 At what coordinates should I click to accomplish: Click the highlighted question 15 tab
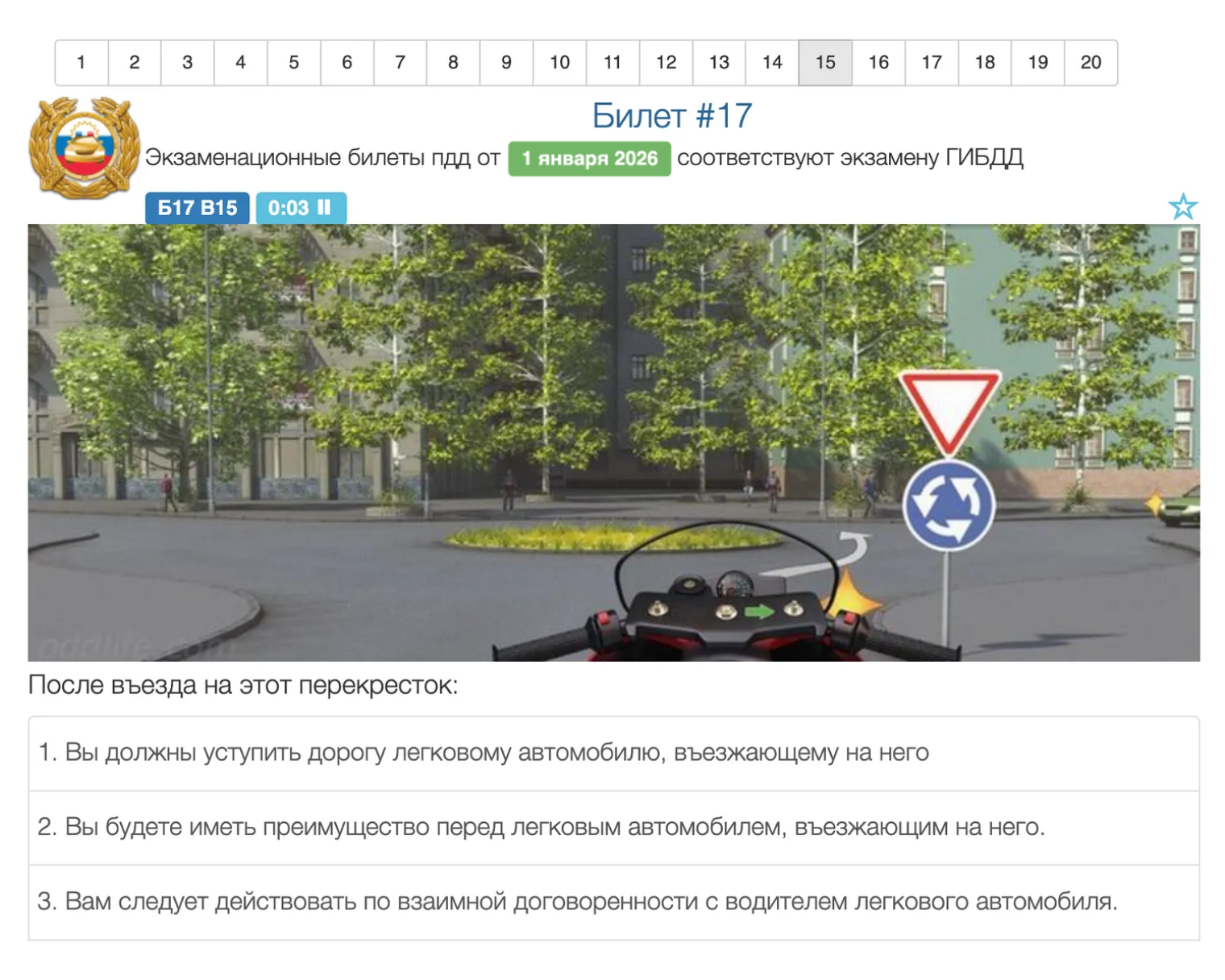(x=824, y=62)
